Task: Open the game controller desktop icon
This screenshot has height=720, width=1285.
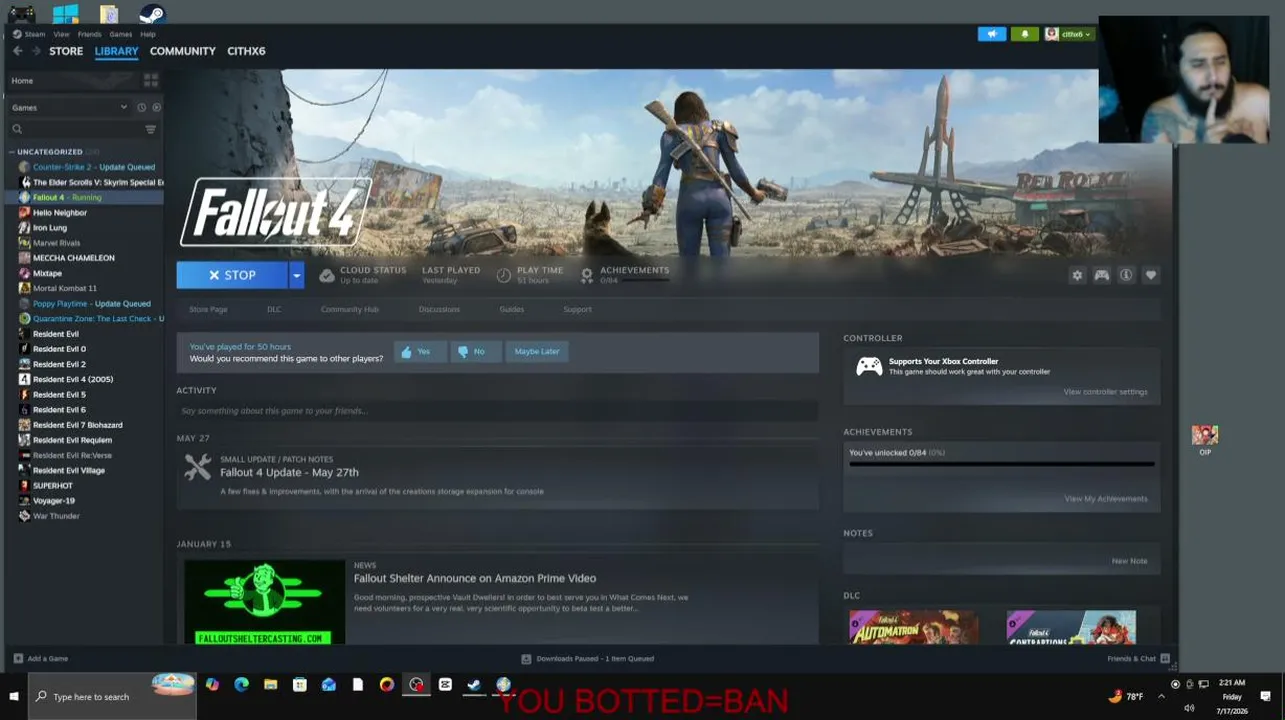Action: 21,14
